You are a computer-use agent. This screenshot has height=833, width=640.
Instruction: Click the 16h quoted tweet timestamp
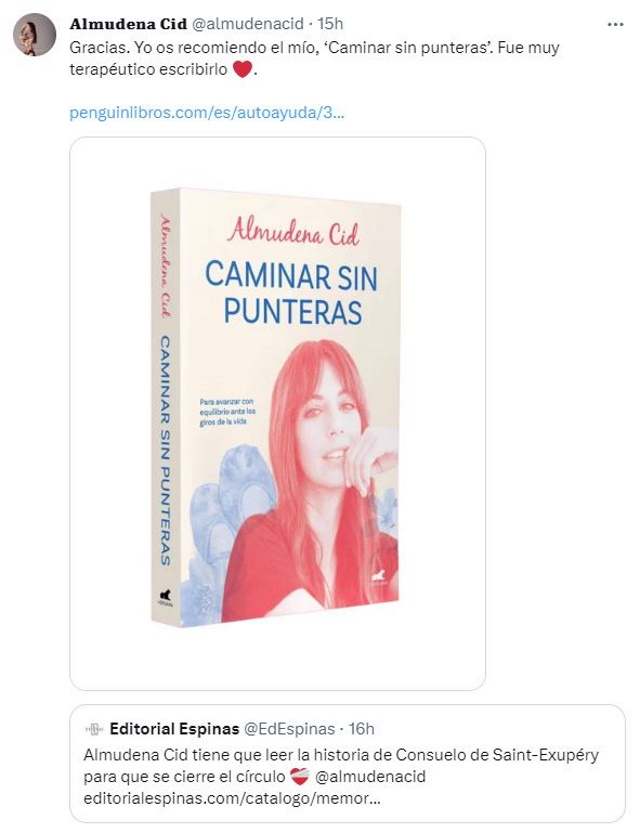(361, 729)
